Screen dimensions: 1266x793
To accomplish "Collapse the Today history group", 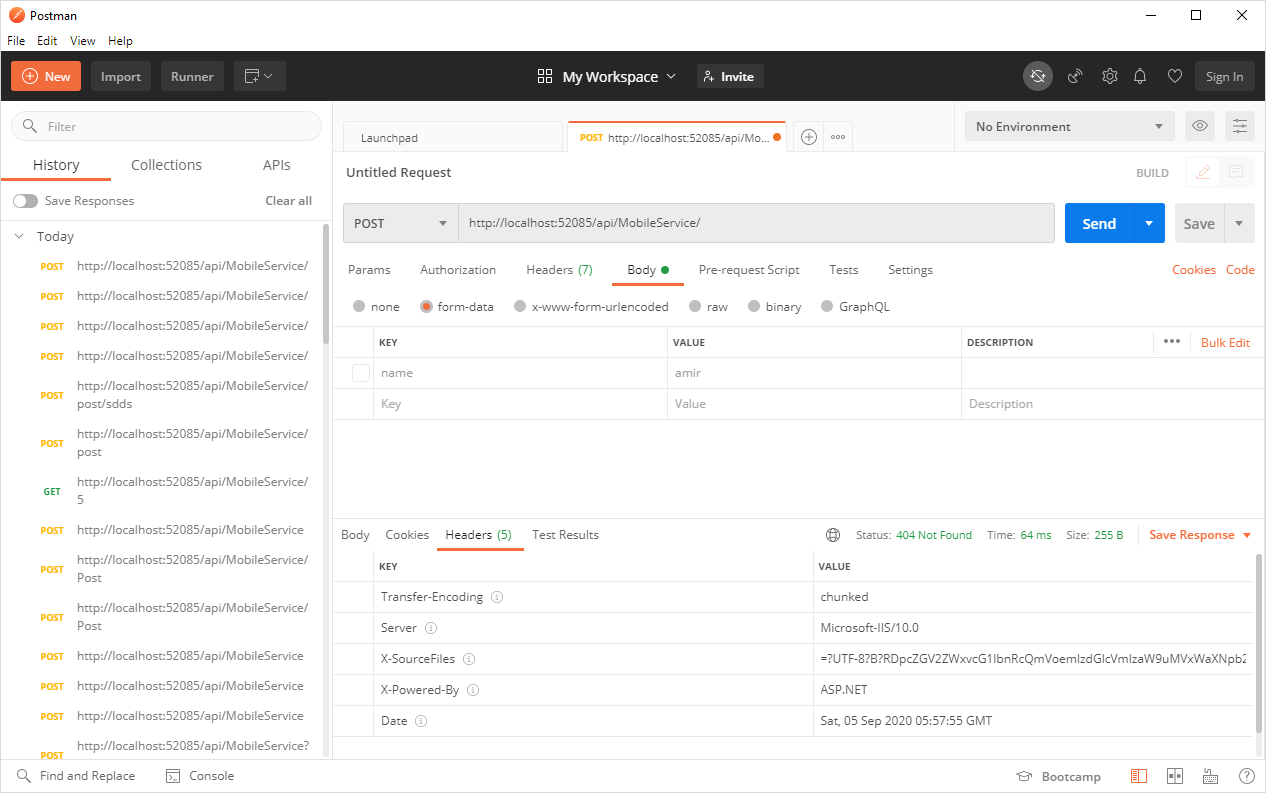I will click(17, 236).
